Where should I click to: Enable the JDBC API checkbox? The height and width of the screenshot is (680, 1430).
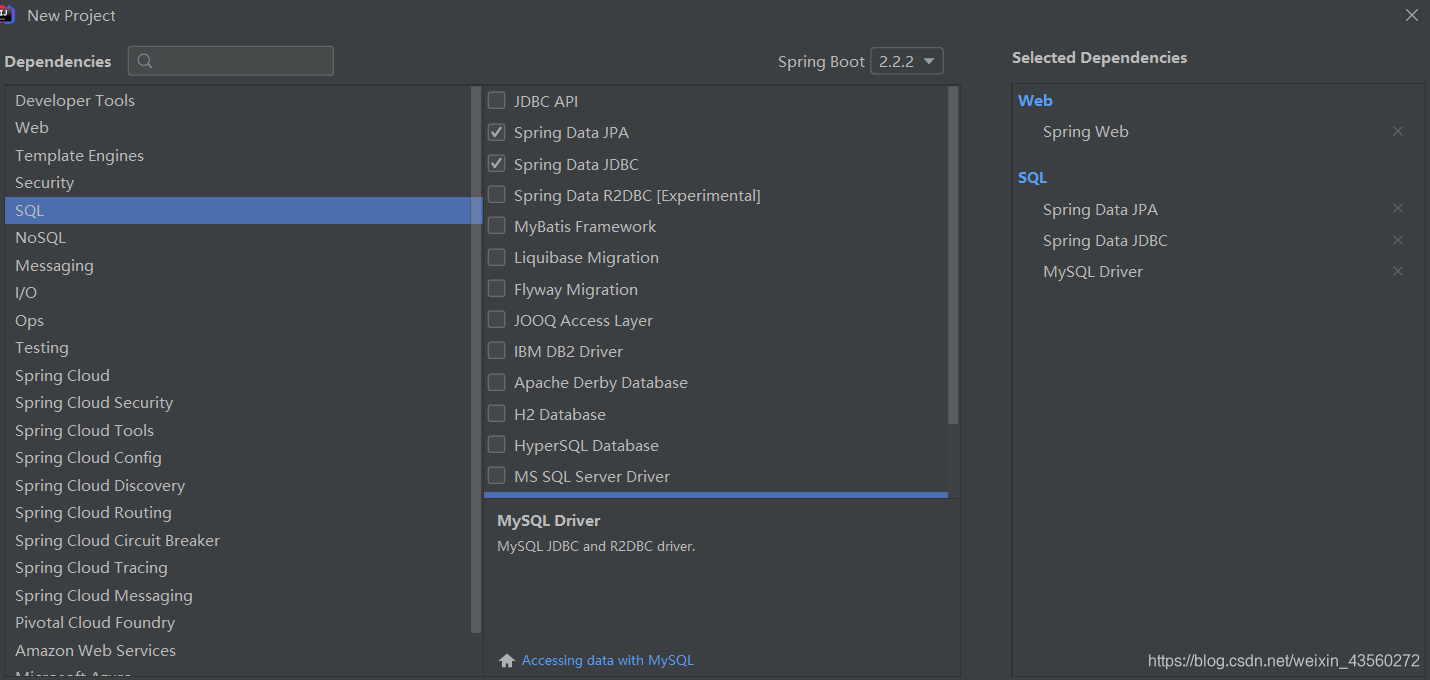point(496,100)
